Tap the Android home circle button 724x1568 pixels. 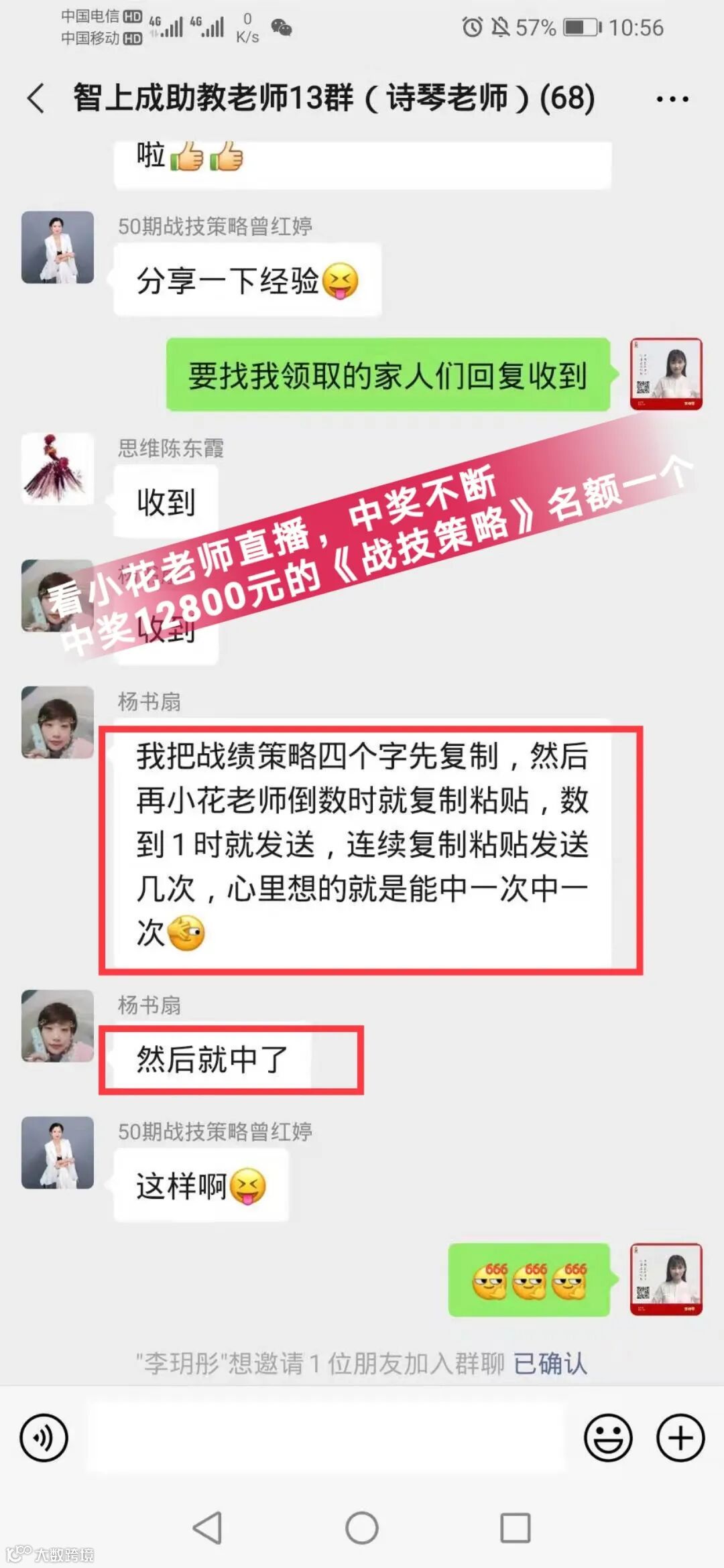tap(362, 1528)
